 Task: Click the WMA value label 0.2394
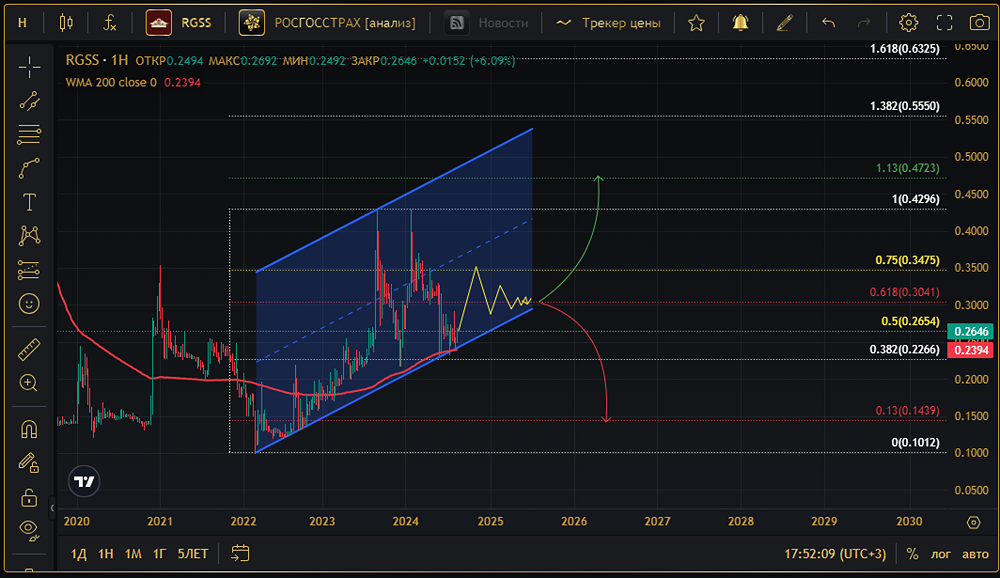[x=971, y=350]
